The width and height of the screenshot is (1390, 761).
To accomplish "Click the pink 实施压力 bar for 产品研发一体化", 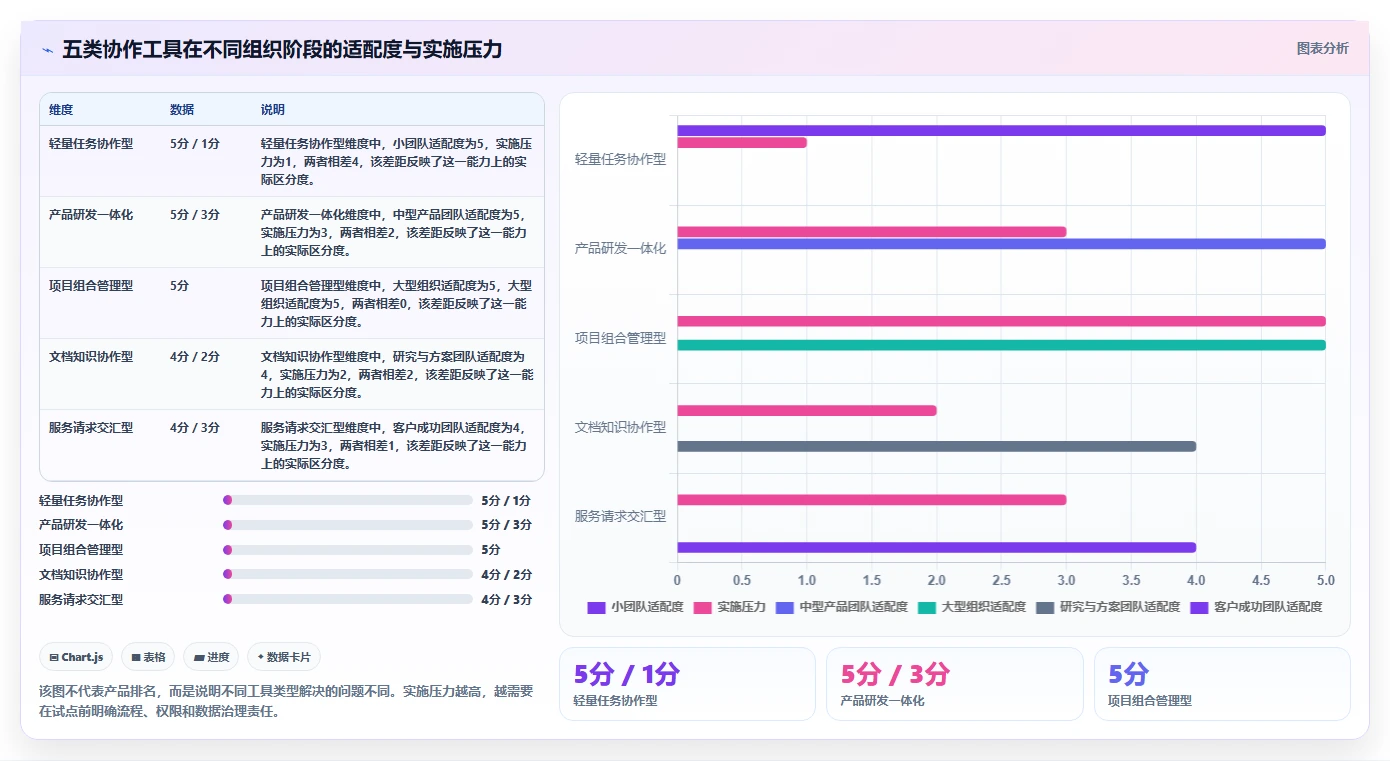I will (x=871, y=232).
